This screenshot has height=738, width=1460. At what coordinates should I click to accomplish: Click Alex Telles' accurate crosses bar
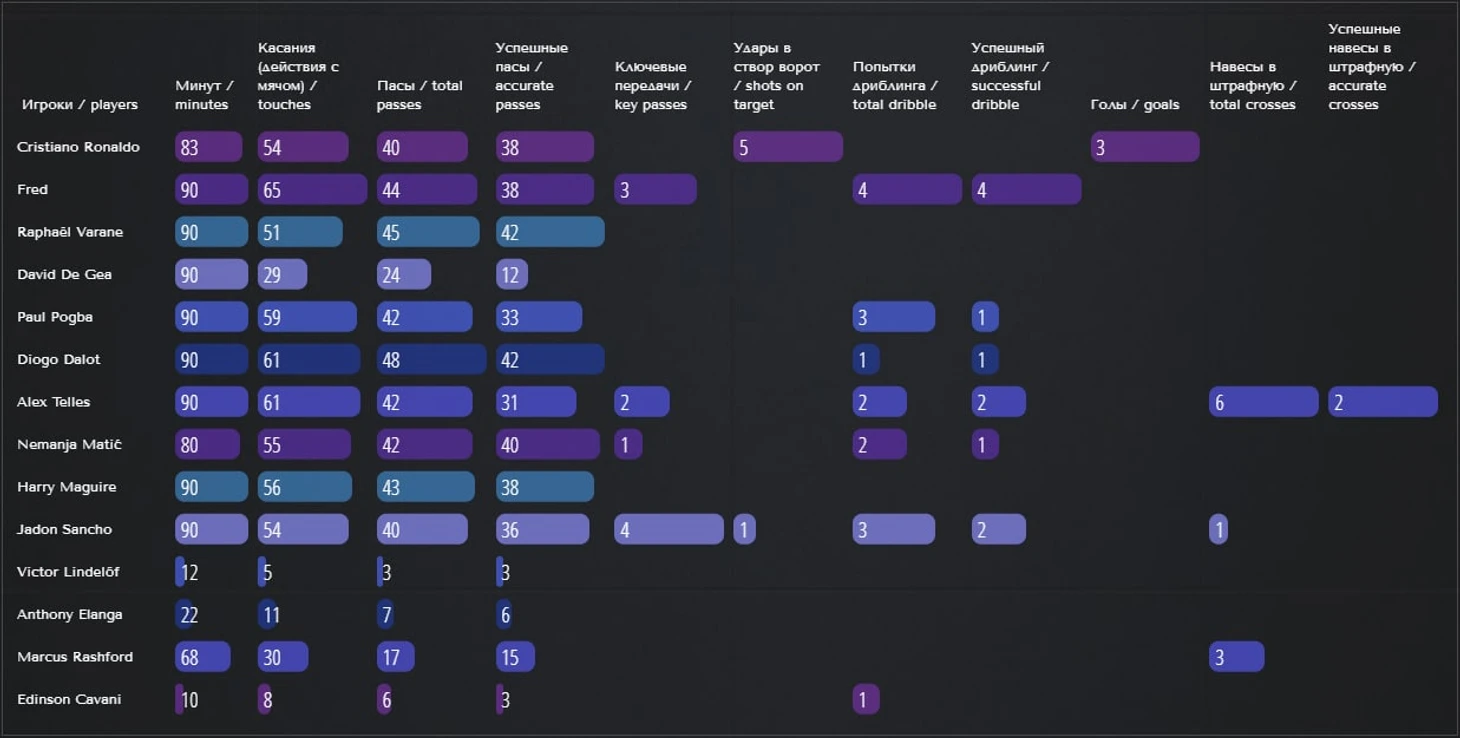pos(1383,402)
